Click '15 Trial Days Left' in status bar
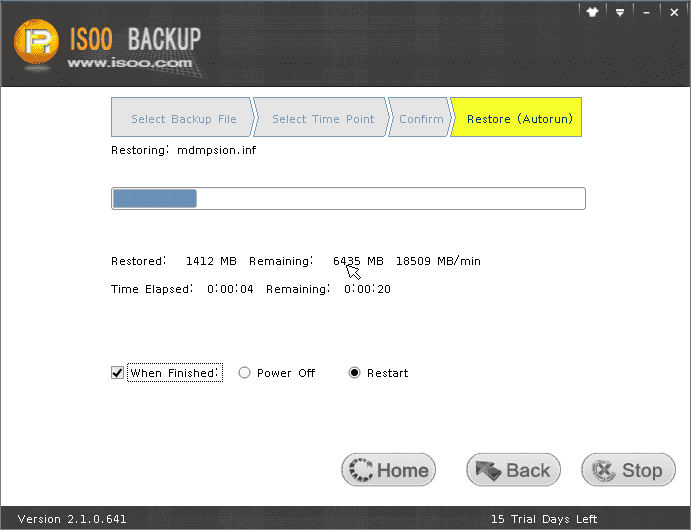691x530 pixels. pyautogui.click(x=544, y=519)
